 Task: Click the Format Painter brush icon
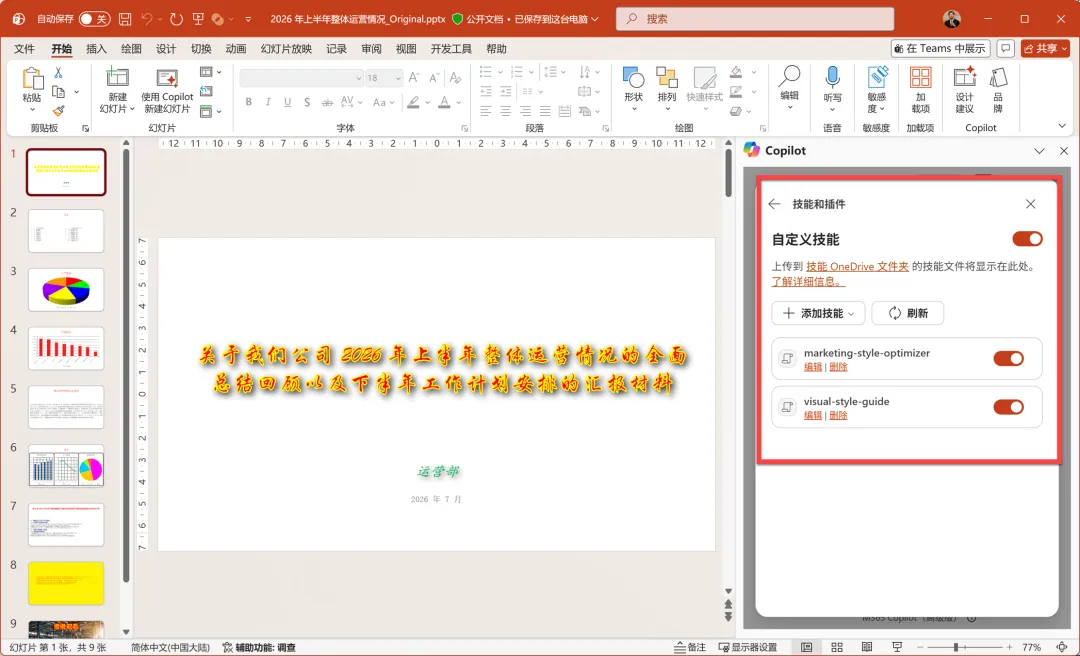tap(59, 110)
